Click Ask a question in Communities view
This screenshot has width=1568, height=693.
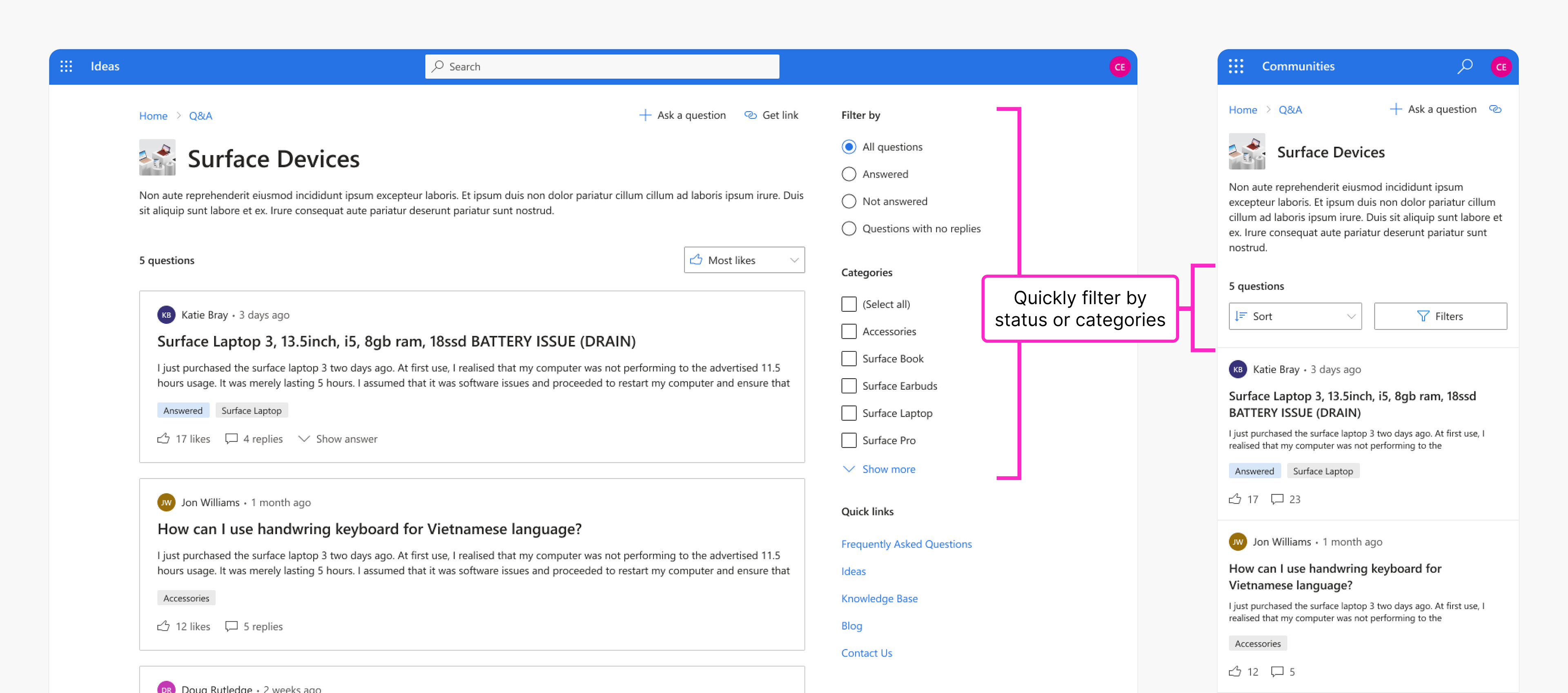pyautogui.click(x=1433, y=109)
